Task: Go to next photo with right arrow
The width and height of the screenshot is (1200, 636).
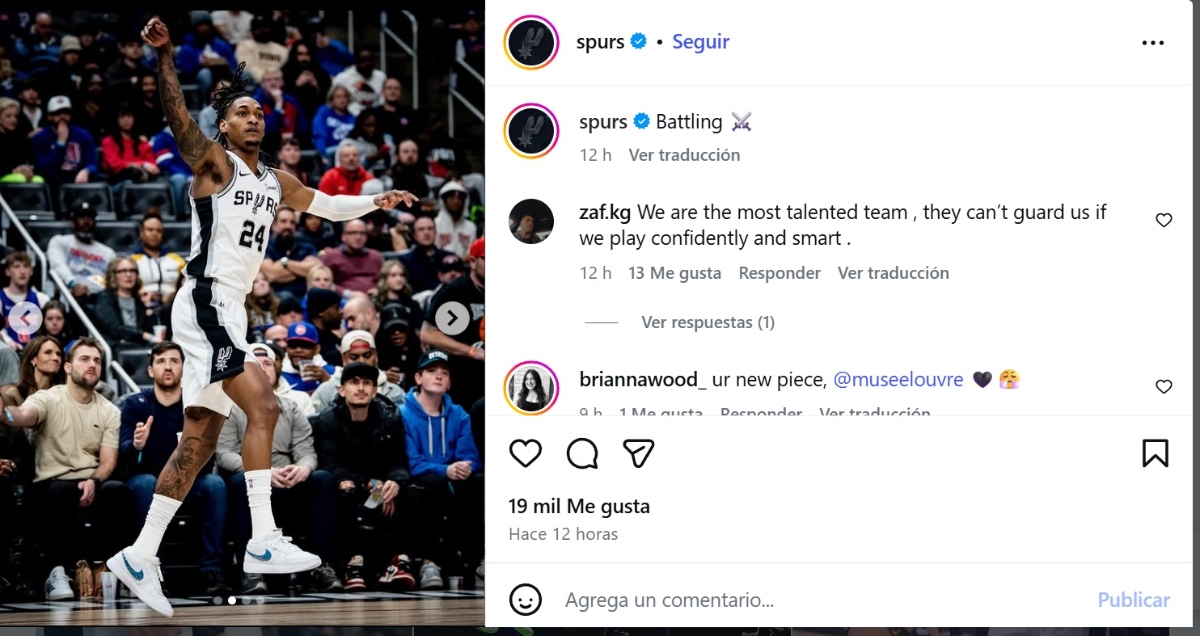Action: (x=452, y=318)
